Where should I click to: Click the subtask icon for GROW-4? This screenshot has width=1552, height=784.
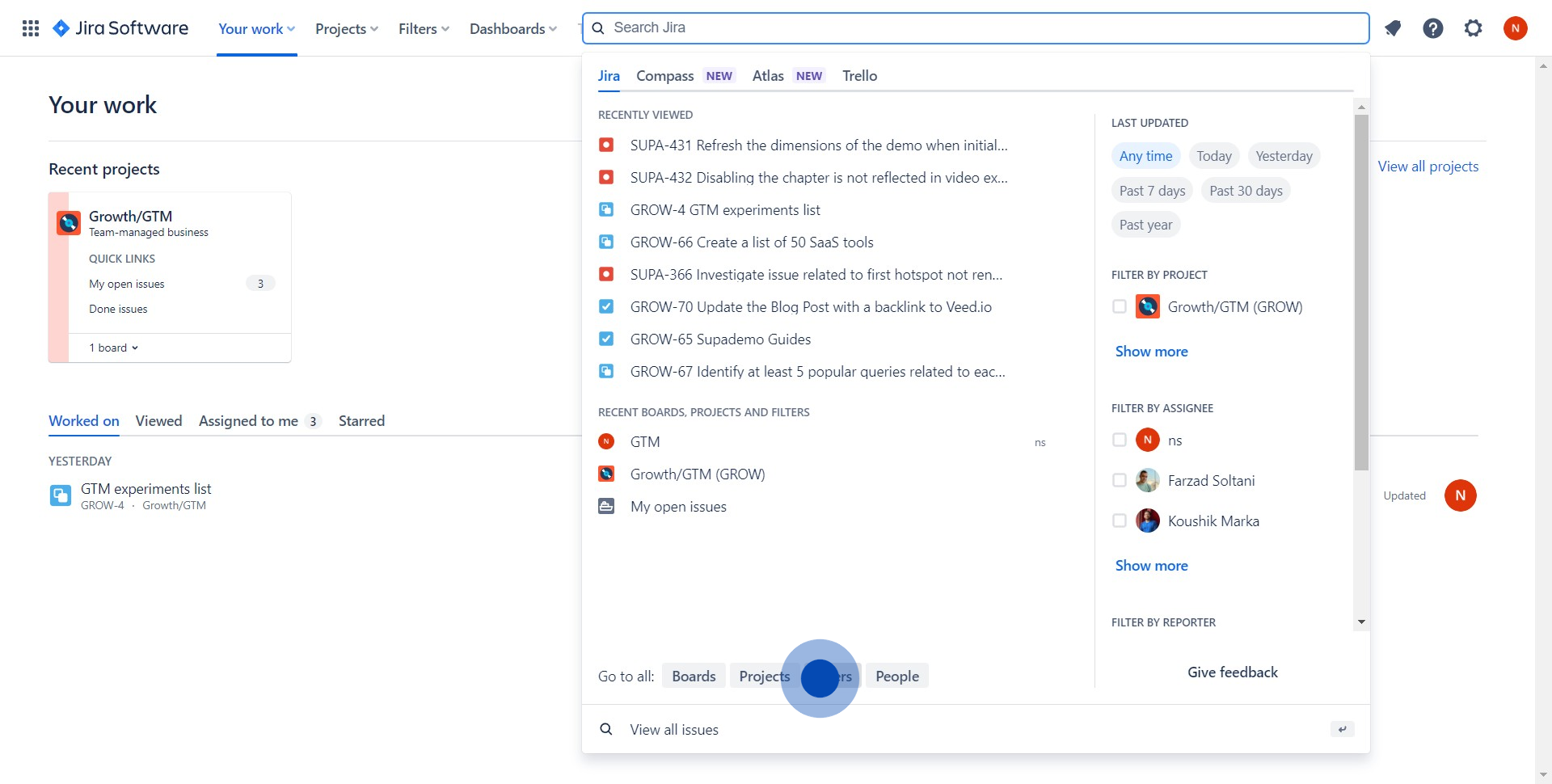606,209
